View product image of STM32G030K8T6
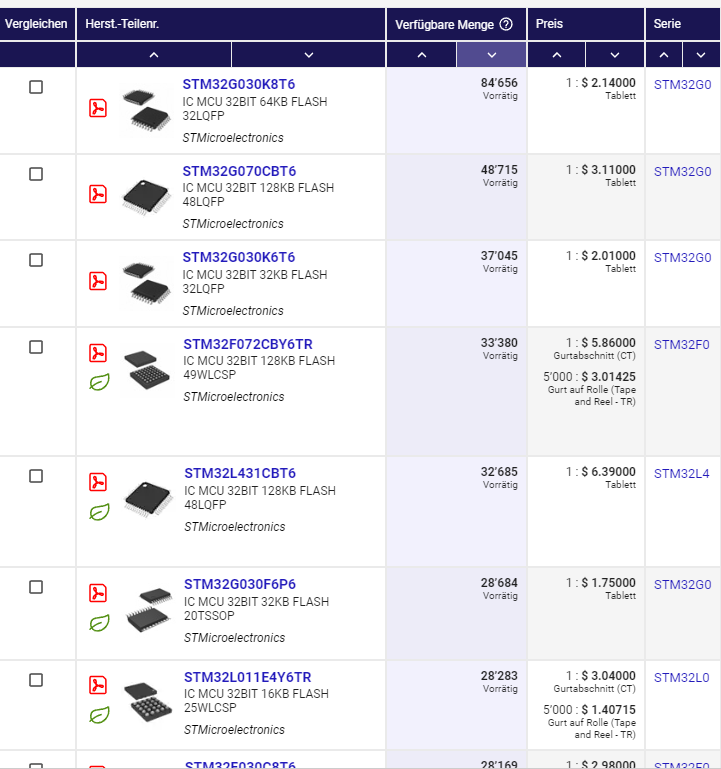This screenshot has width=721, height=769. 146,110
